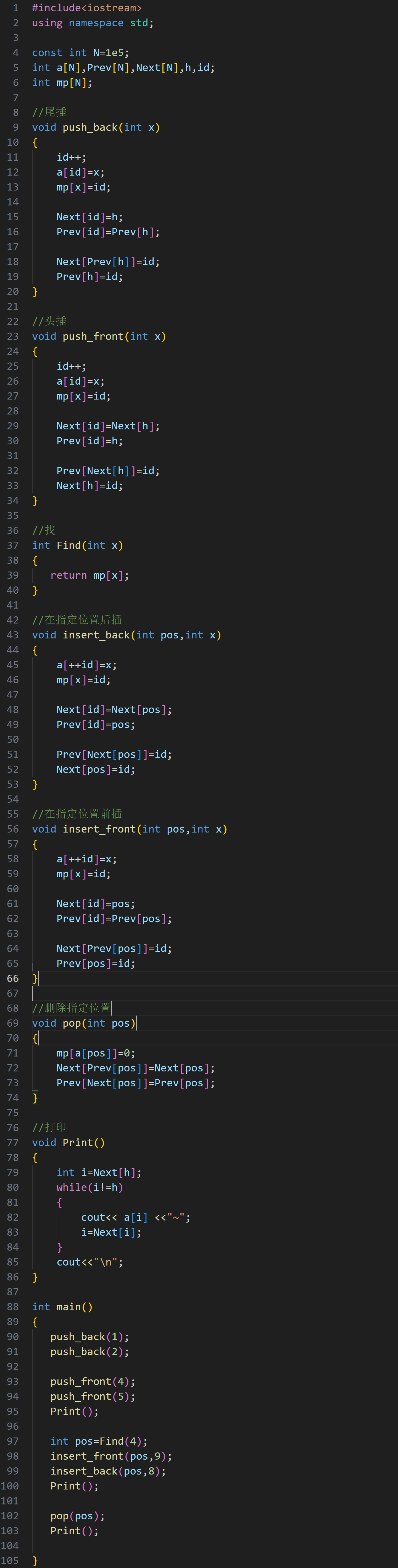Image resolution: width=398 pixels, height=1568 pixels.
Task: Click the 'Prev[Next[pos]]=Prev[pos];' statement
Action: [x=136, y=1083]
